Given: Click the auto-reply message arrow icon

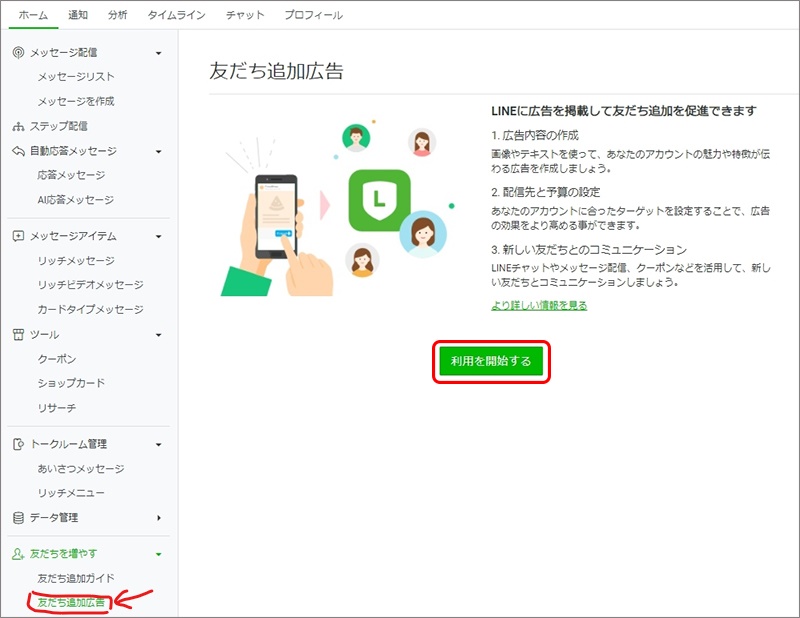Looking at the screenshot, I should click(18, 151).
